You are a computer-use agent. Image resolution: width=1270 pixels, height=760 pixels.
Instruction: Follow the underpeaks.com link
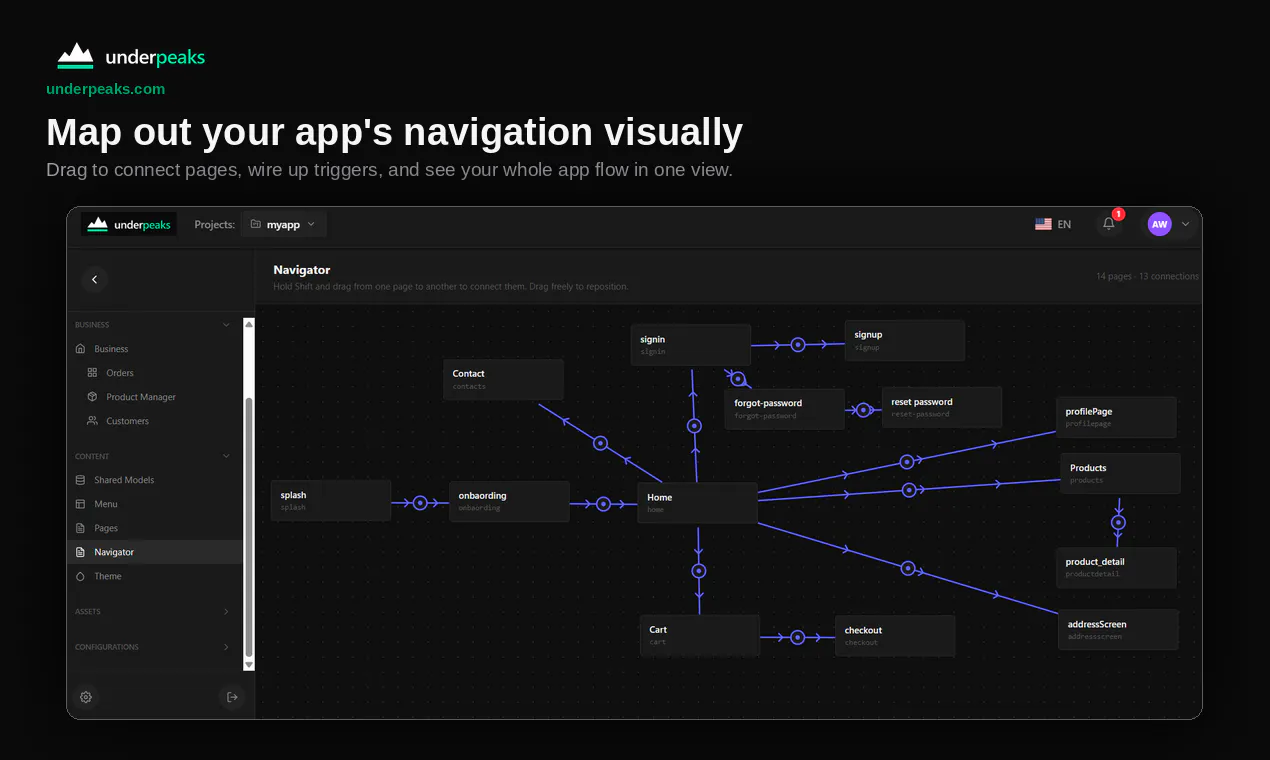105,89
